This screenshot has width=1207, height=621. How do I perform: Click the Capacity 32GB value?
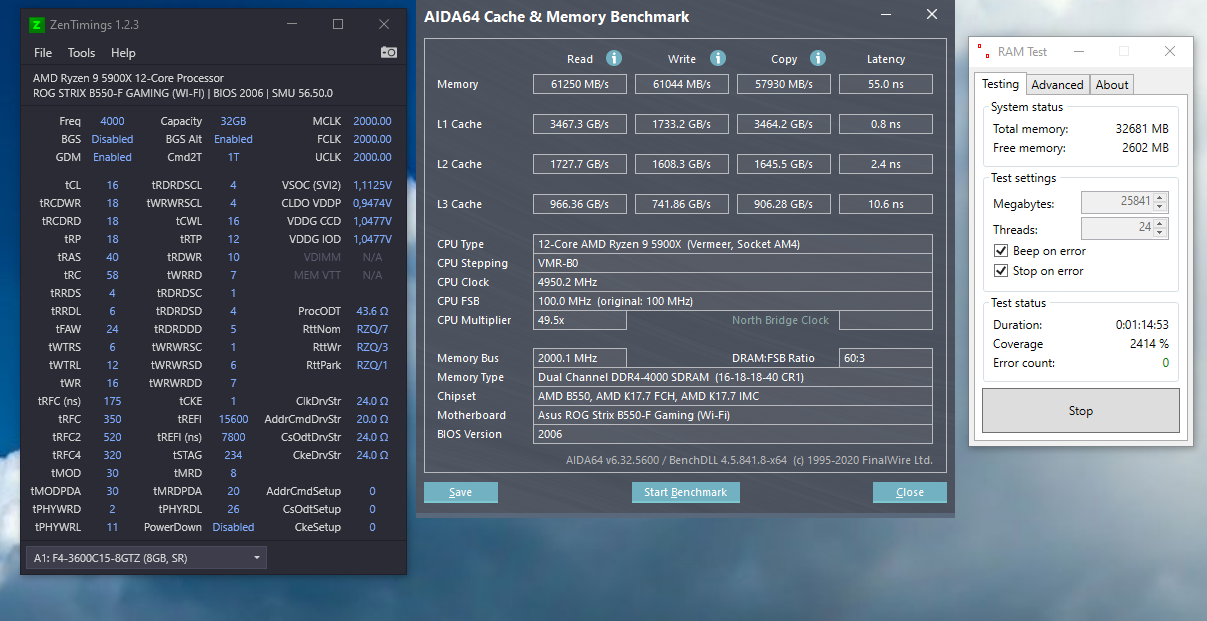point(233,121)
